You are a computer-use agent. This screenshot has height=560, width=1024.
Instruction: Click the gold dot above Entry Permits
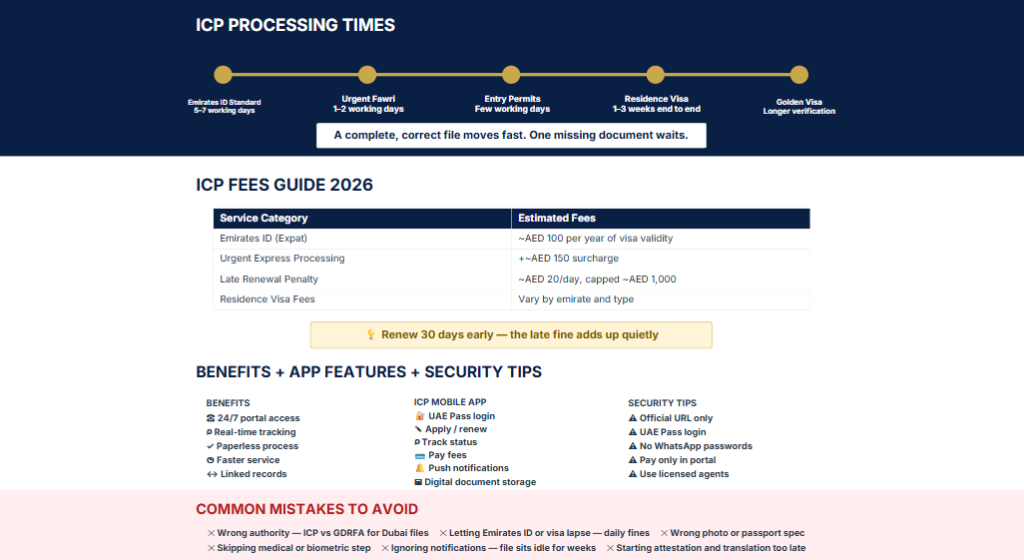coord(511,74)
